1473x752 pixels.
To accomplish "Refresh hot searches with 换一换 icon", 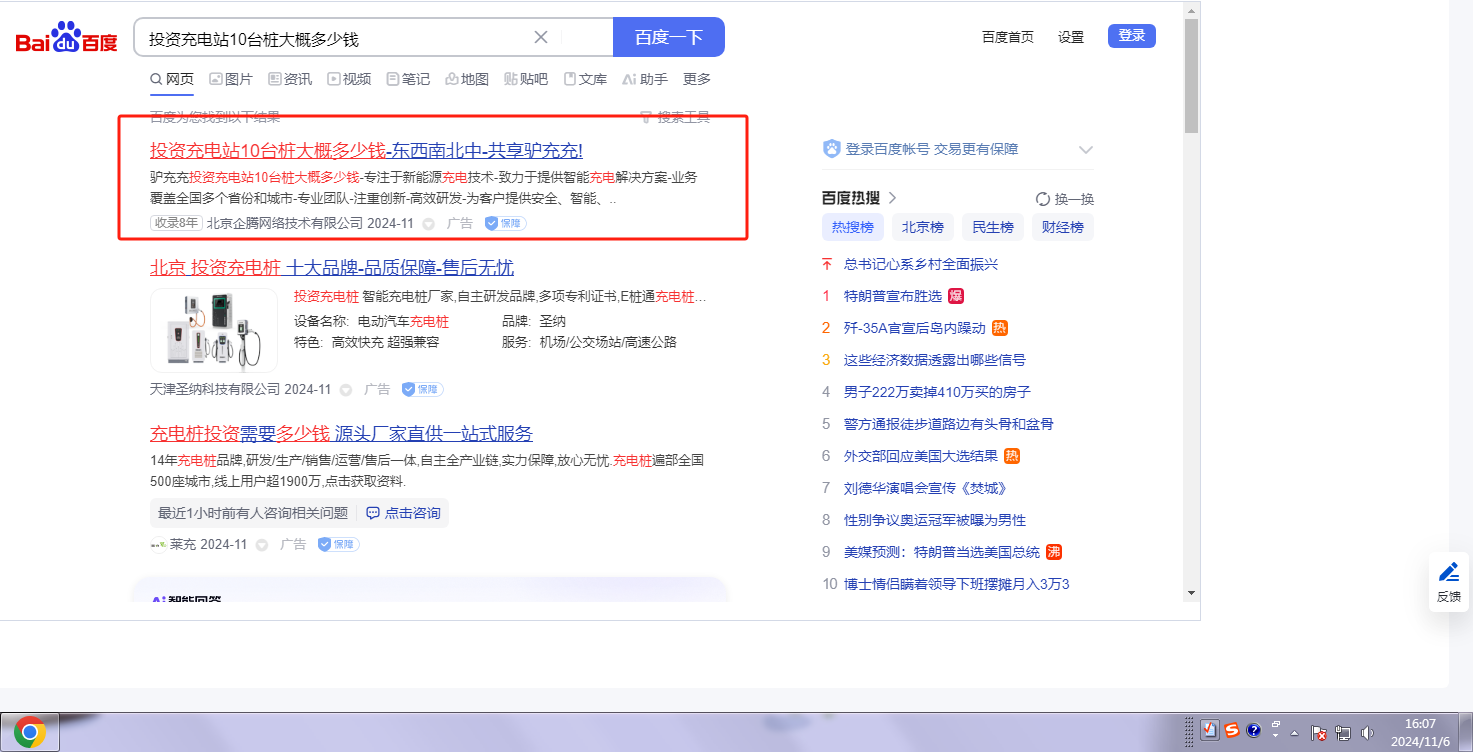I will coord(1043,199).
